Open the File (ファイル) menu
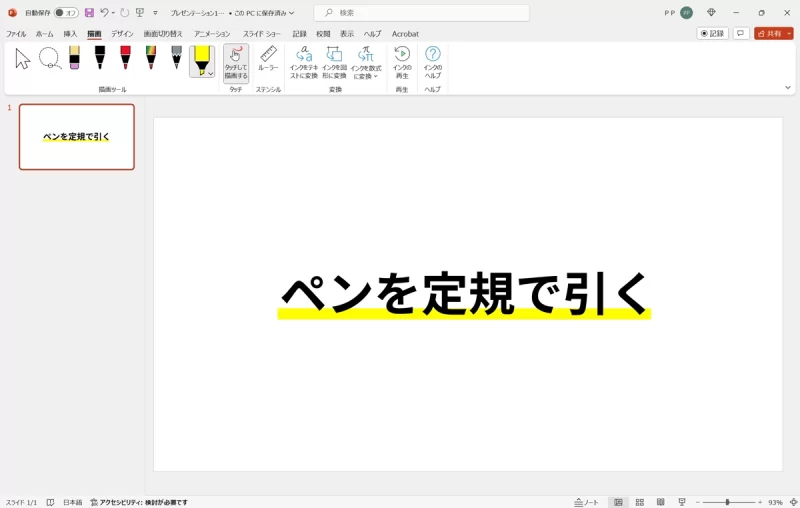The height and width of the screenshot is (508, 800). pyautogui.click(x=16, y=34)
